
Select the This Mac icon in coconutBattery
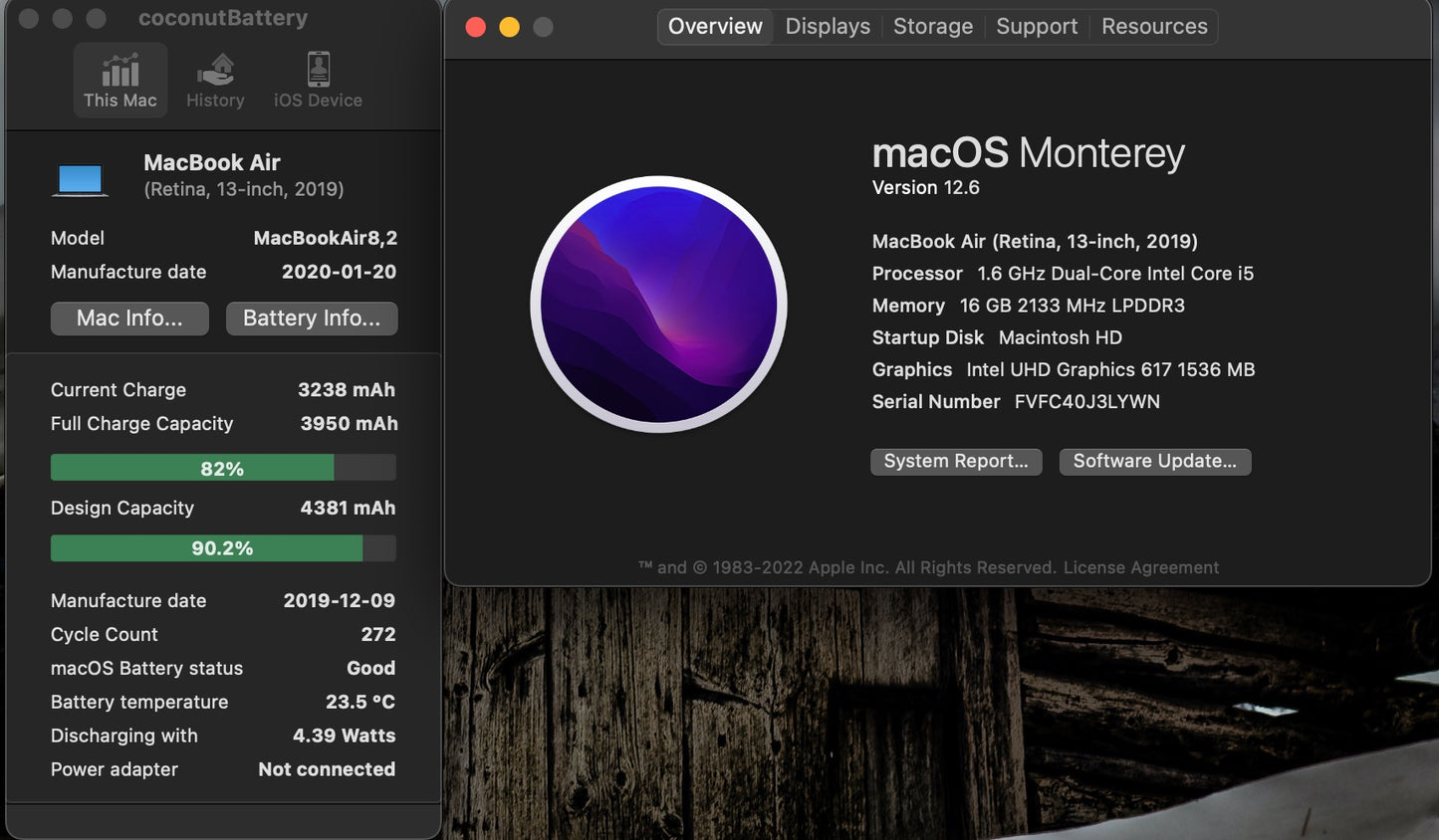pyautogui.click(x=120, y=80)
